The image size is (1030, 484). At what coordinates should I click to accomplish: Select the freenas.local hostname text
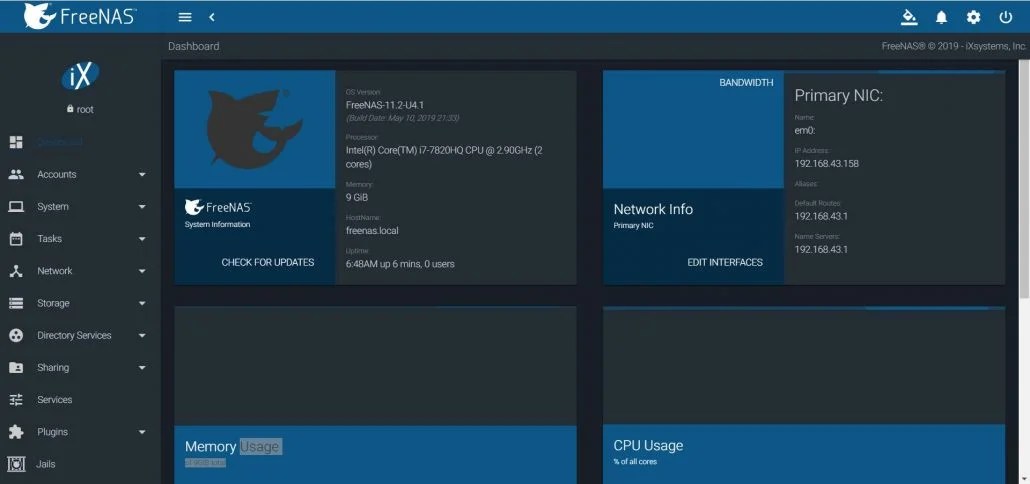[x=372, y=231]
